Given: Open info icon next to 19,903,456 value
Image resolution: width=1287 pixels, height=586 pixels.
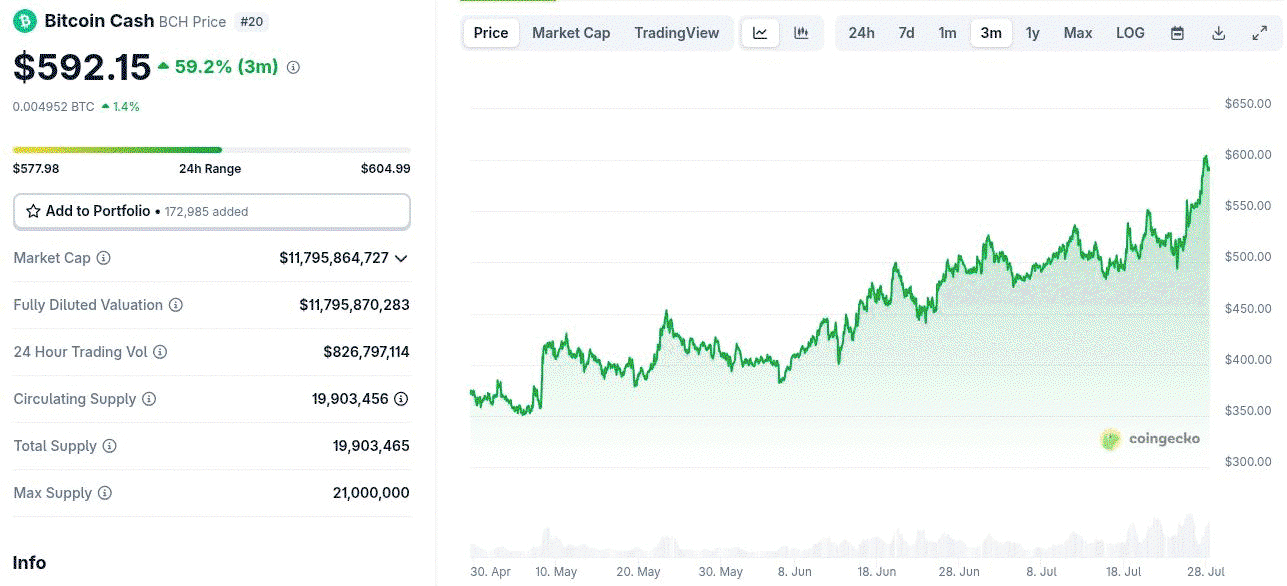Looking at the screenshot, I should (401, 399).
